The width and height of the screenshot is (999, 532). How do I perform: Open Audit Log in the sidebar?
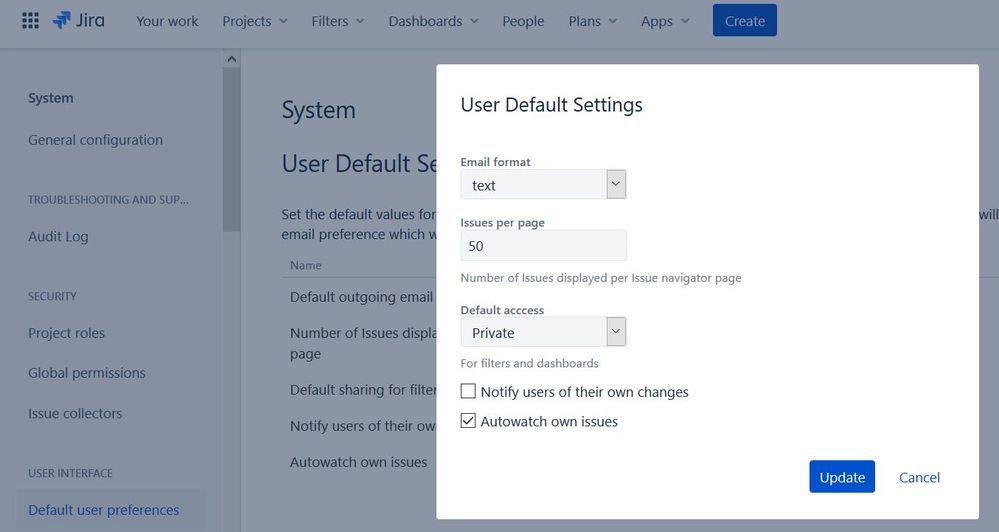tap(58, 236)
